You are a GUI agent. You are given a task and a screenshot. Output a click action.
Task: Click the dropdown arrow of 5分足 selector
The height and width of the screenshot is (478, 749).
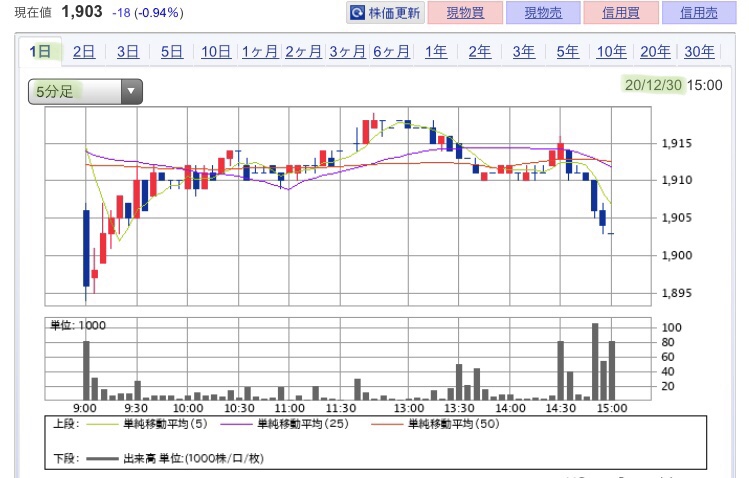(x=131, y=91)
